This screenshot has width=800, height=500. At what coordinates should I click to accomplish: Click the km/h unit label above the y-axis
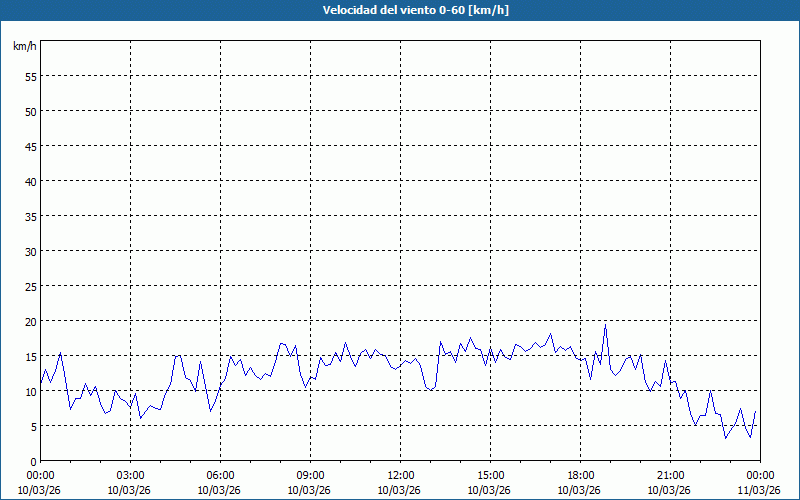pos(23,47)
